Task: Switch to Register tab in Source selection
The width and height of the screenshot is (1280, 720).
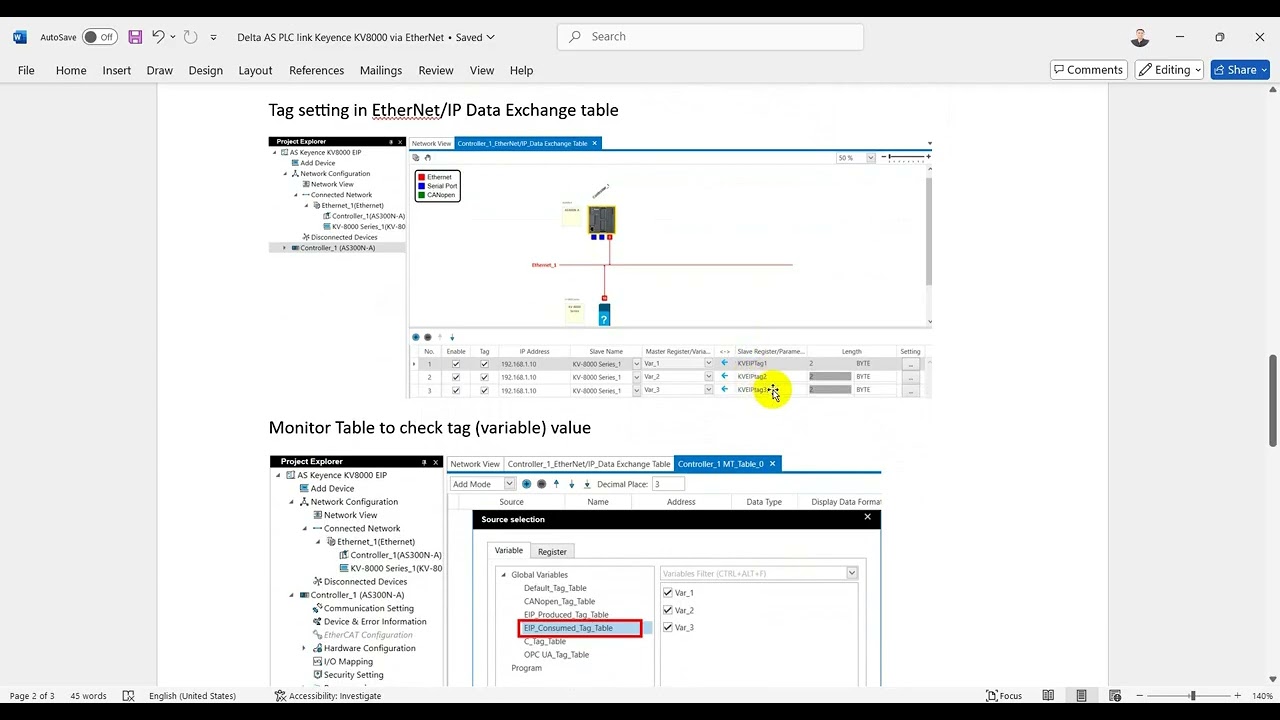Action: pyautogui.click(x=552, y=551)
